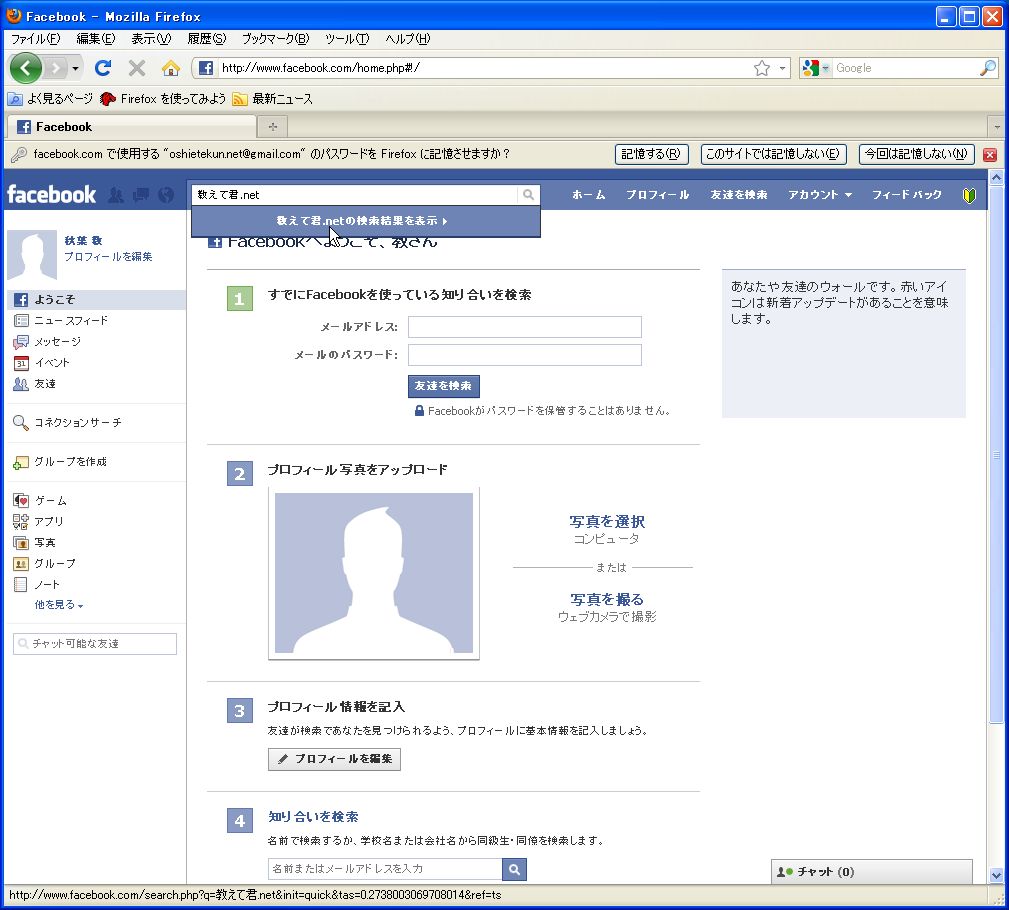Click このサイトでは記憶しない button
The width and height of the screenshot is (1009, 910).
pos(773,154)
